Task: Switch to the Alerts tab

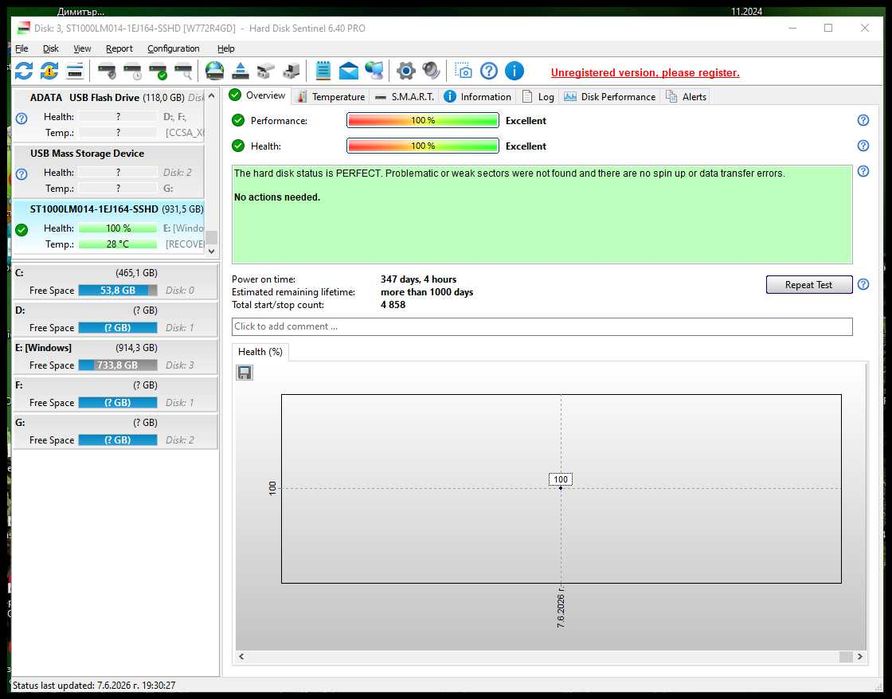Action: click(x=686, y=97)
